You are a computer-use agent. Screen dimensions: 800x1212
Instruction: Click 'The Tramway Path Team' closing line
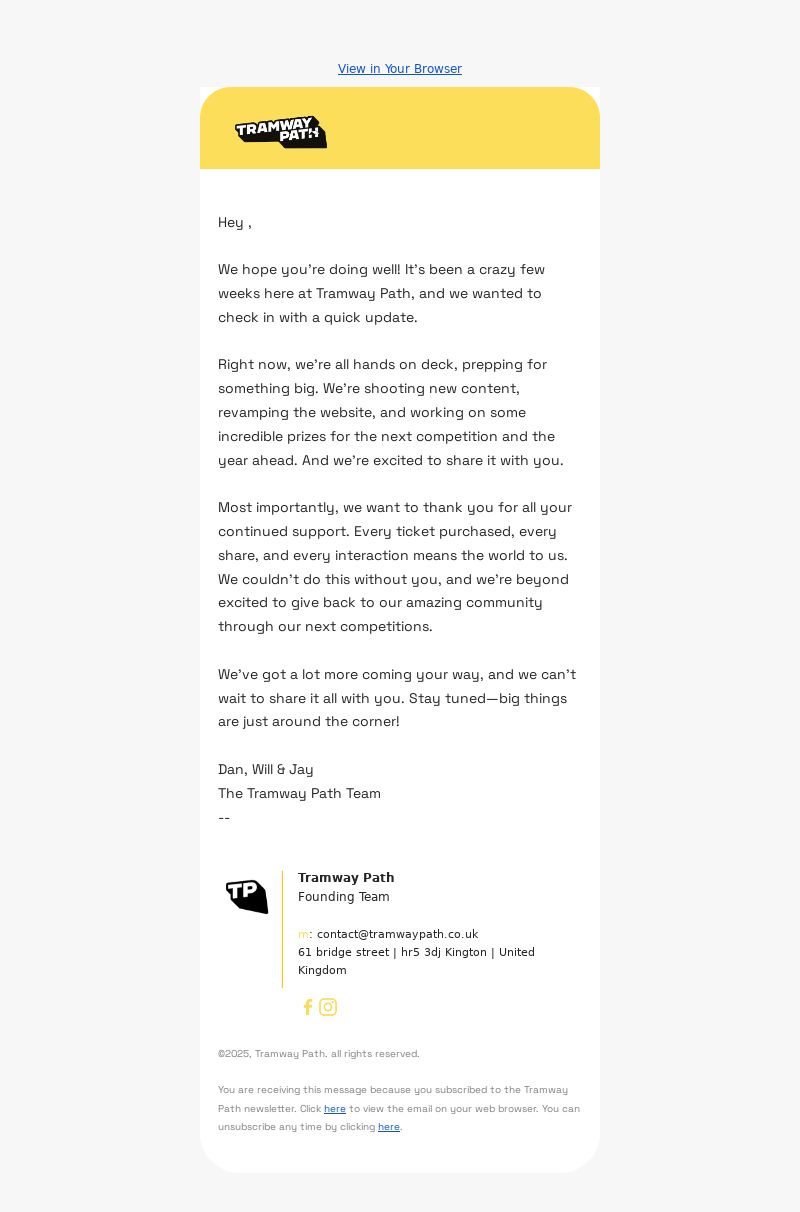300,793
